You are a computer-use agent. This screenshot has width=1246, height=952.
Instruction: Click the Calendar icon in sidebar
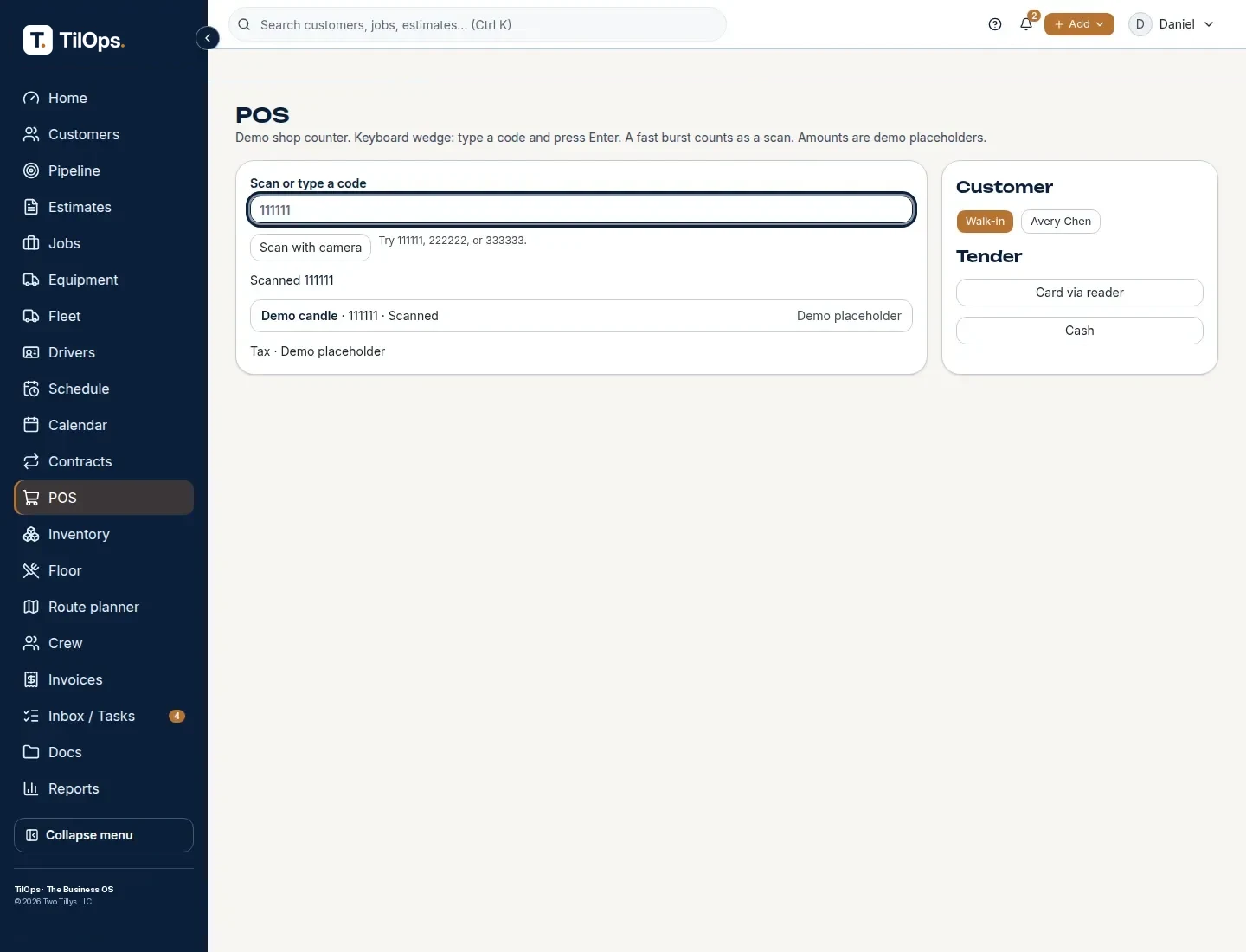31,425
